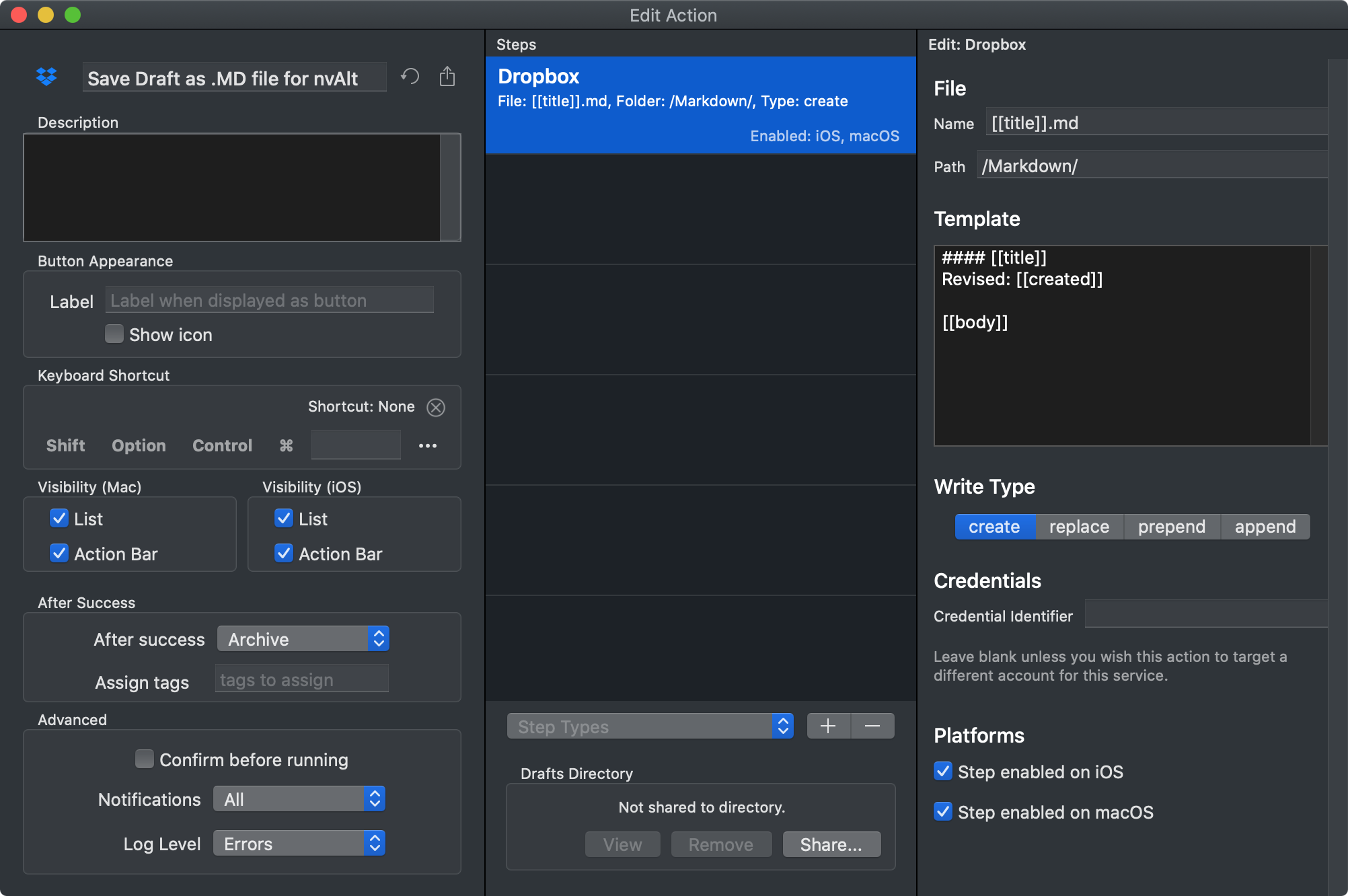Screen dimensions: 1348x896
Task: Select the replace write type
Action: [1079, 527]
